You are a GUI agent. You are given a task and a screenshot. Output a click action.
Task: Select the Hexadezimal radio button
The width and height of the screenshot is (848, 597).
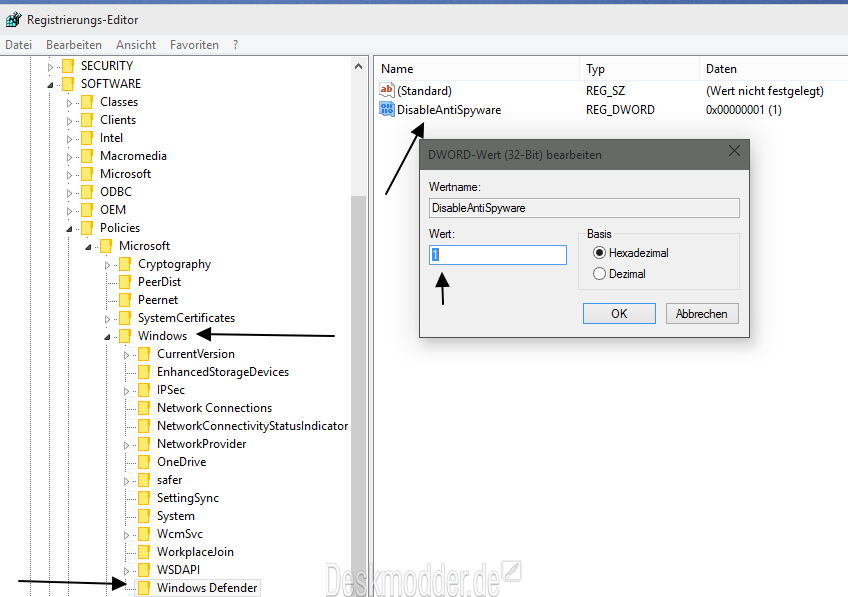tap(599, 253)
